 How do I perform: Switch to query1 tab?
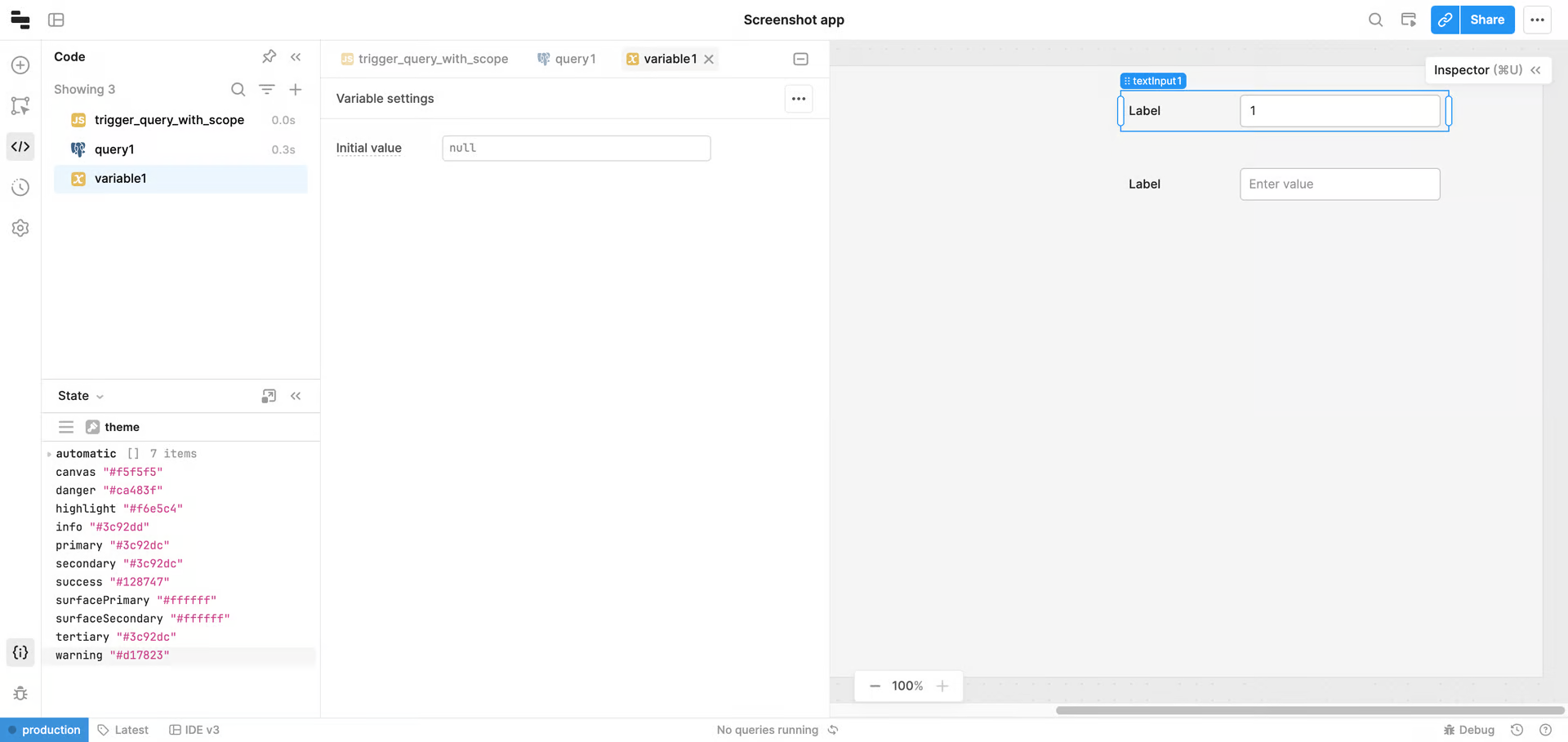tap(567, 59)
